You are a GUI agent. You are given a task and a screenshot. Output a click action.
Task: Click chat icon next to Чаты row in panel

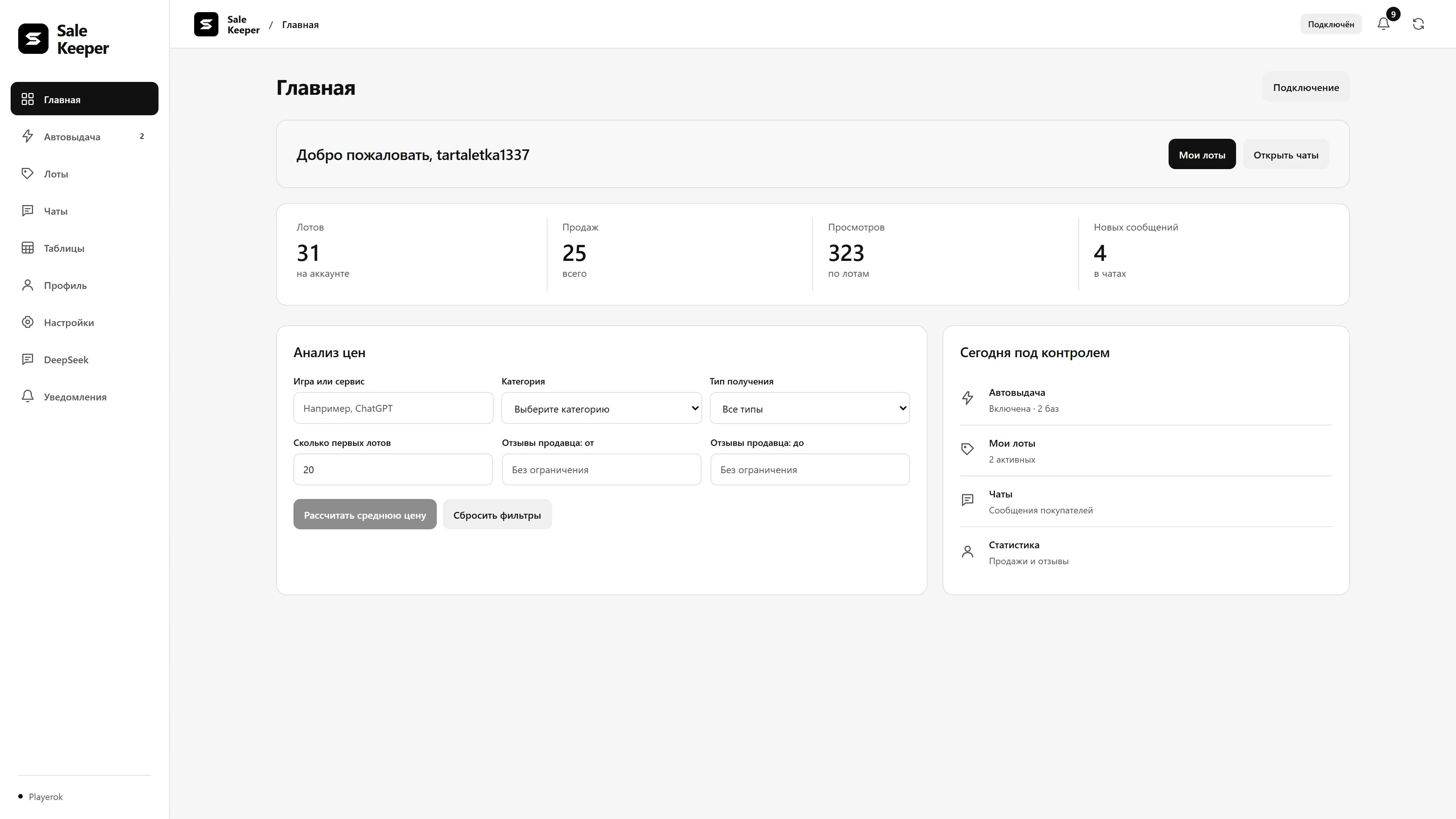pyautogui.click(x=968, y=500)
